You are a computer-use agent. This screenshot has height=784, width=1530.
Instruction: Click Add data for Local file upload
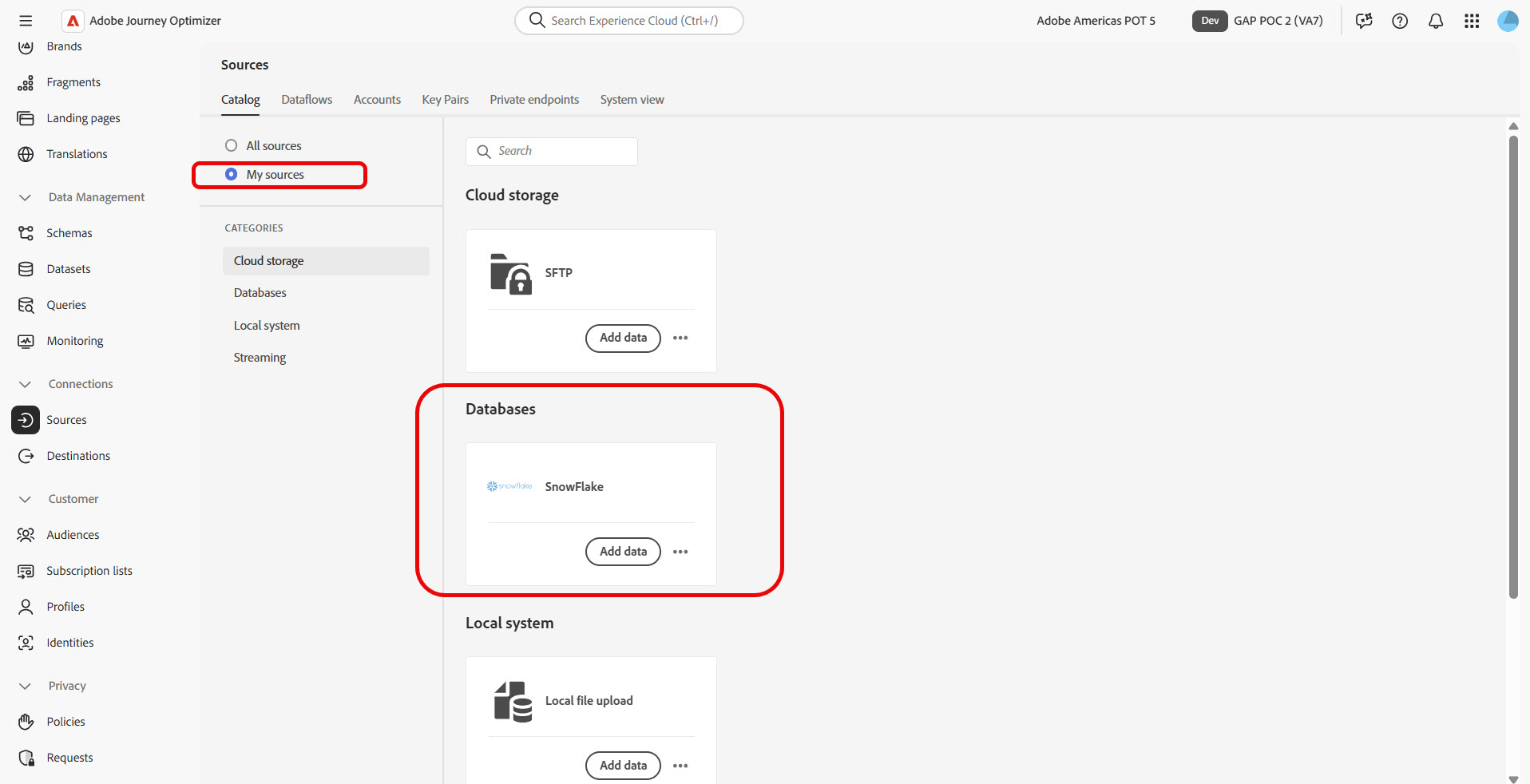point(623,766)
